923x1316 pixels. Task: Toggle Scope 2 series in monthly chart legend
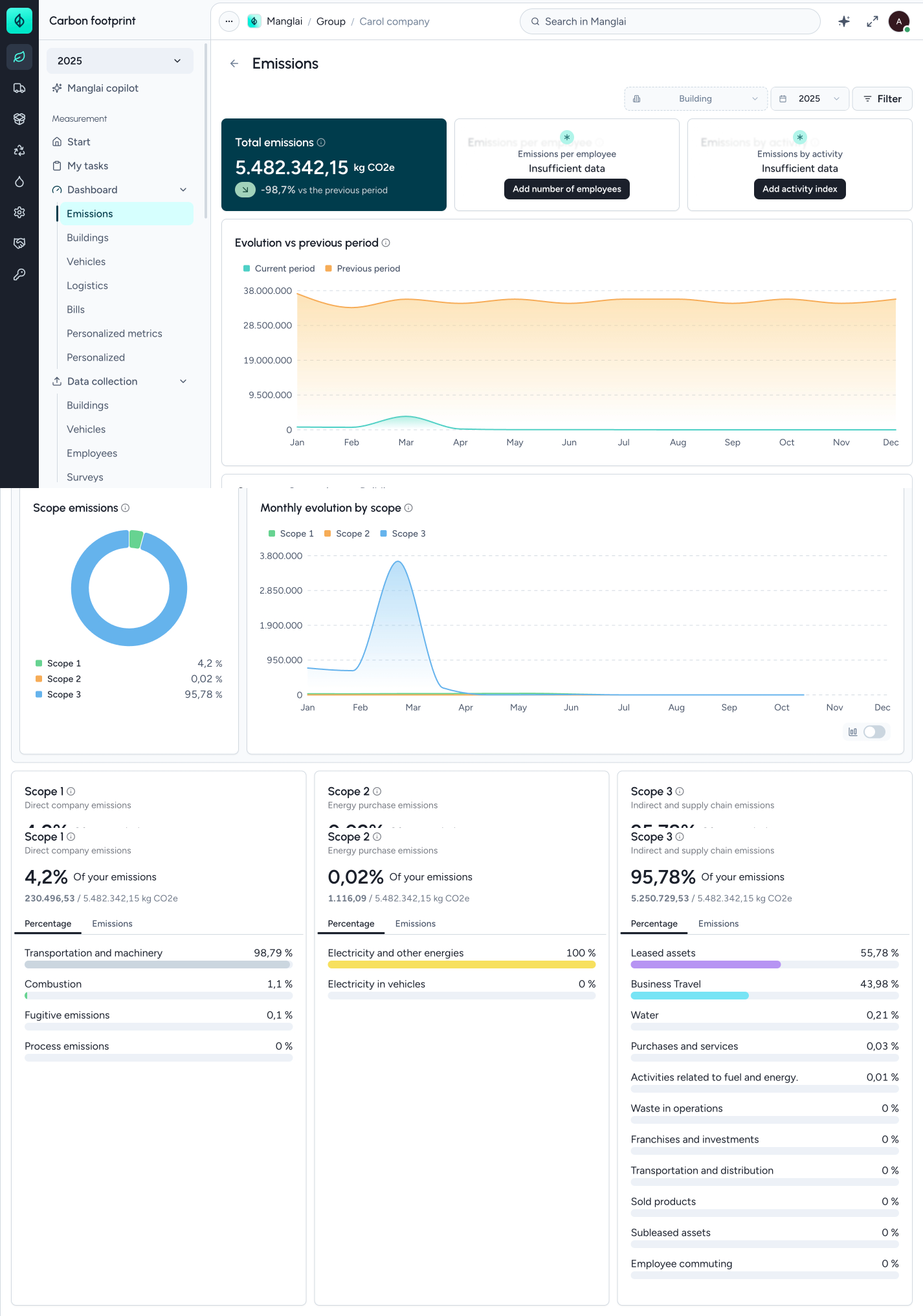coord(347,533)
